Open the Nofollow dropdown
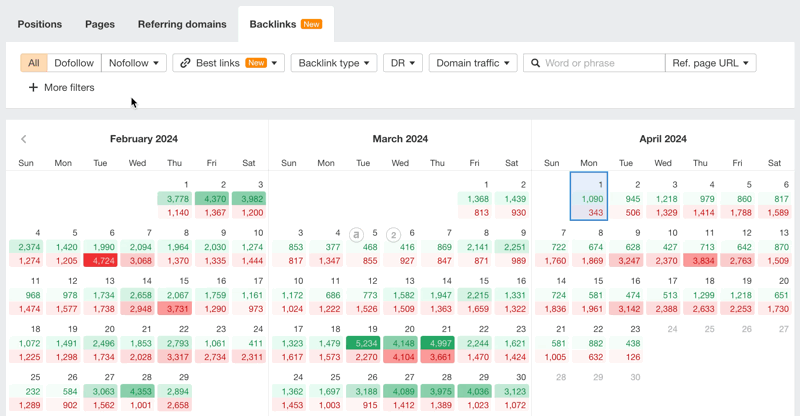Viewport: 800px width, 416px height. [x=134, y=63]
